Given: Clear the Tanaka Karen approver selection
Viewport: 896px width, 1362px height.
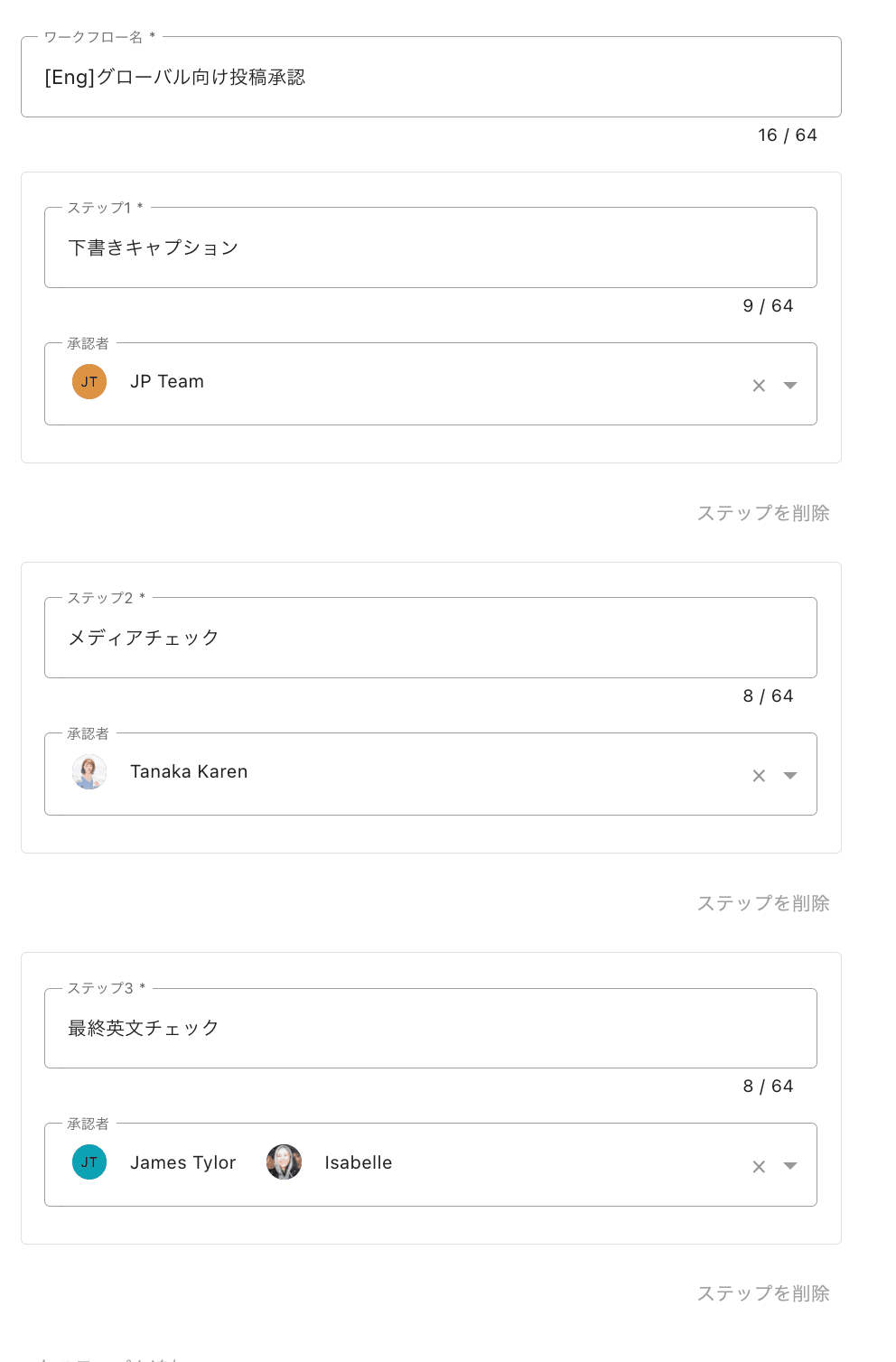Looking at the screenshot, I should [759, 776].
